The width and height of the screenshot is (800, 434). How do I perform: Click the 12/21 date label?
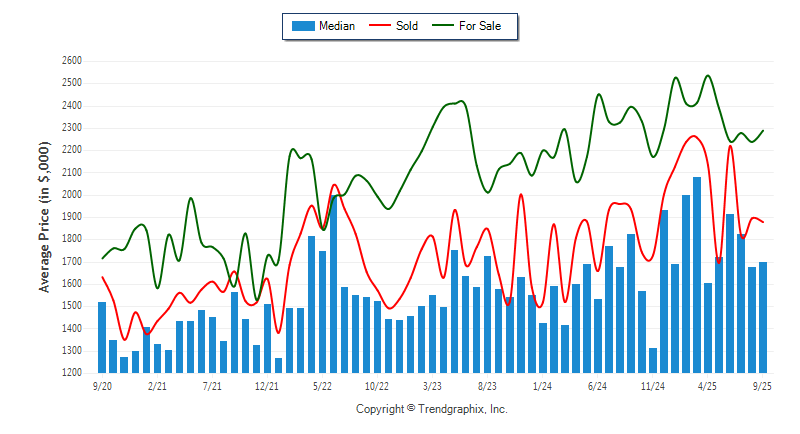point(267,384)
